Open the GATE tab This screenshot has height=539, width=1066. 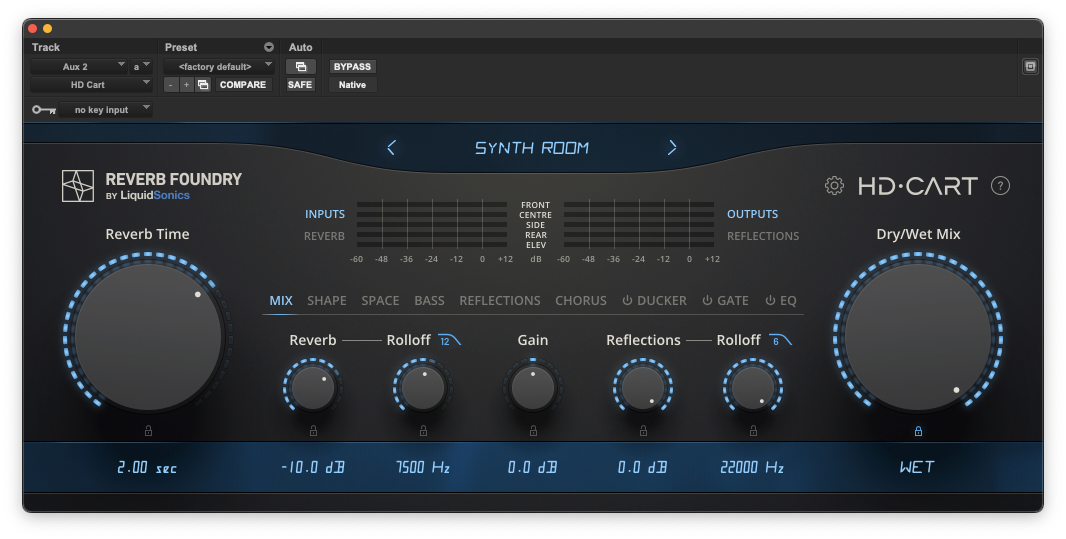pos(733,300)
